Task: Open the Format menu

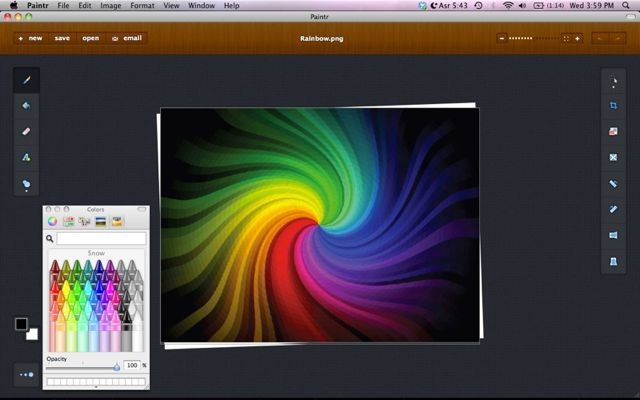Action: tap(142, 6)
